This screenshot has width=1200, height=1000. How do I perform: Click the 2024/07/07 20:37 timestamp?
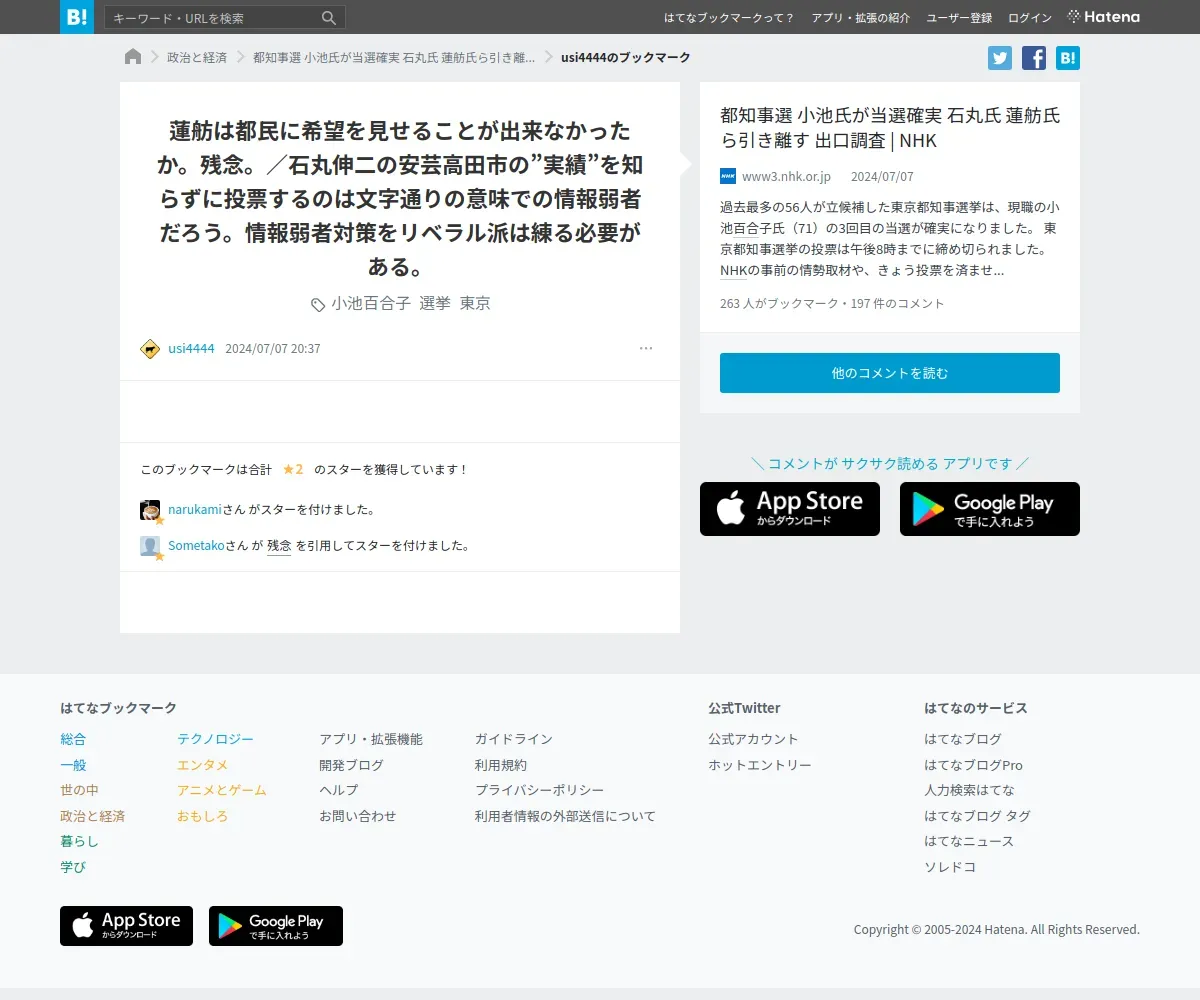[x=273, y=349]
